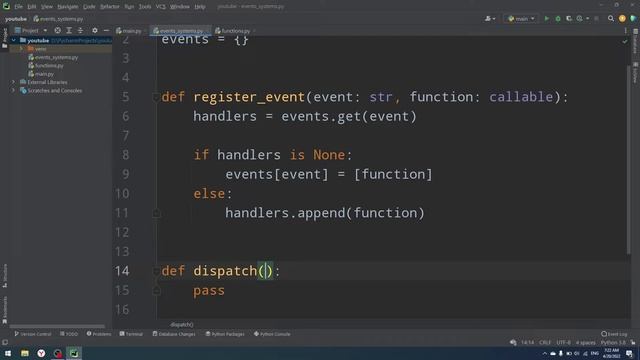Open the Navigate menu
The width and height of the screenshot is (640, 360).
68,7
